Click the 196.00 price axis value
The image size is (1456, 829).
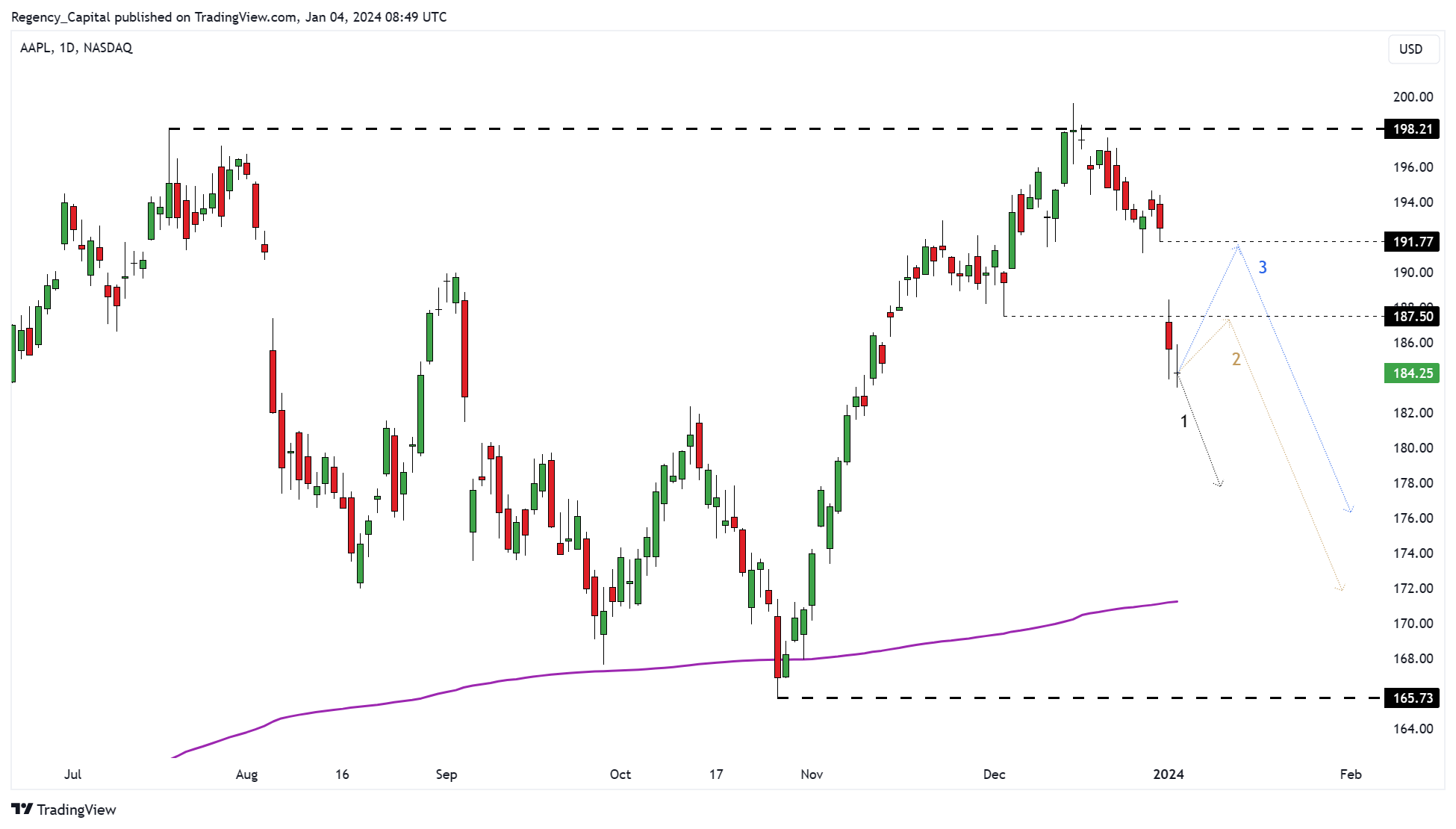[1413, 167]
